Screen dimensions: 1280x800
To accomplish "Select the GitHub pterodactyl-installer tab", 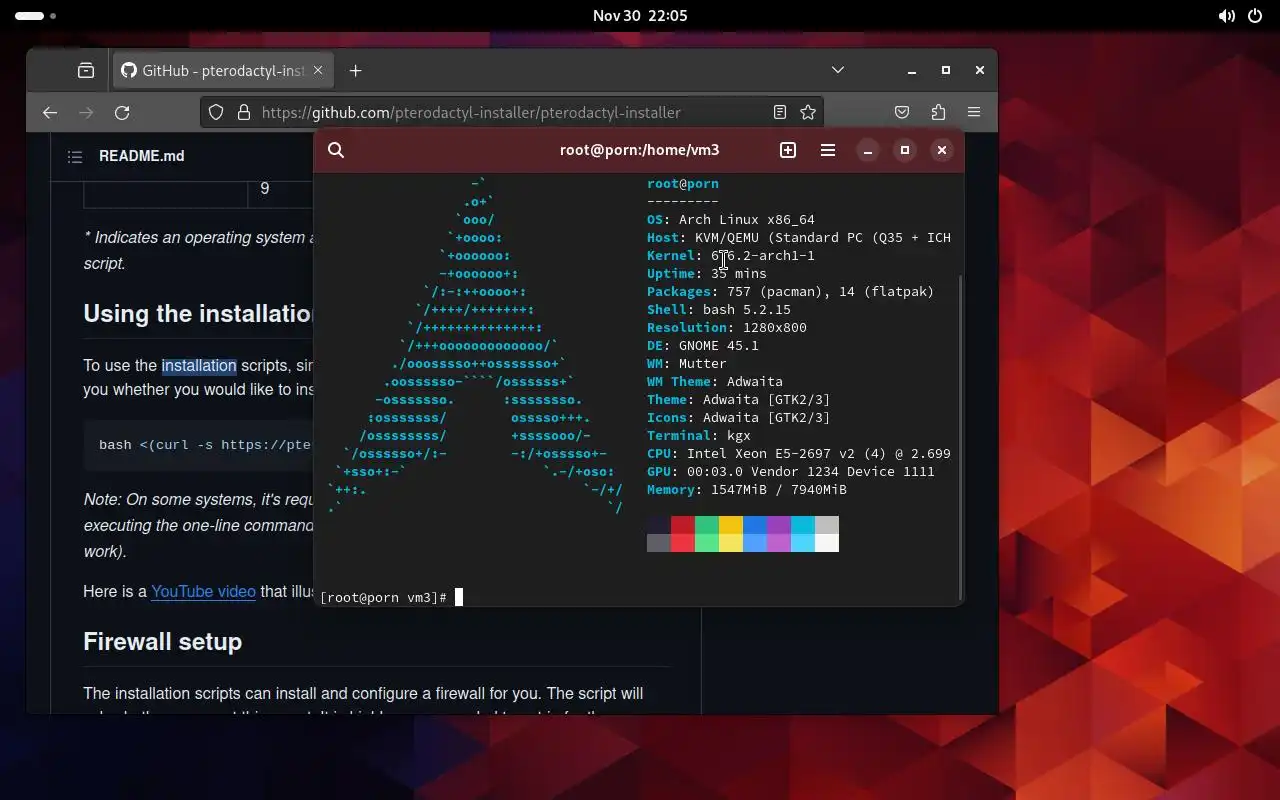I will point(222,70).
